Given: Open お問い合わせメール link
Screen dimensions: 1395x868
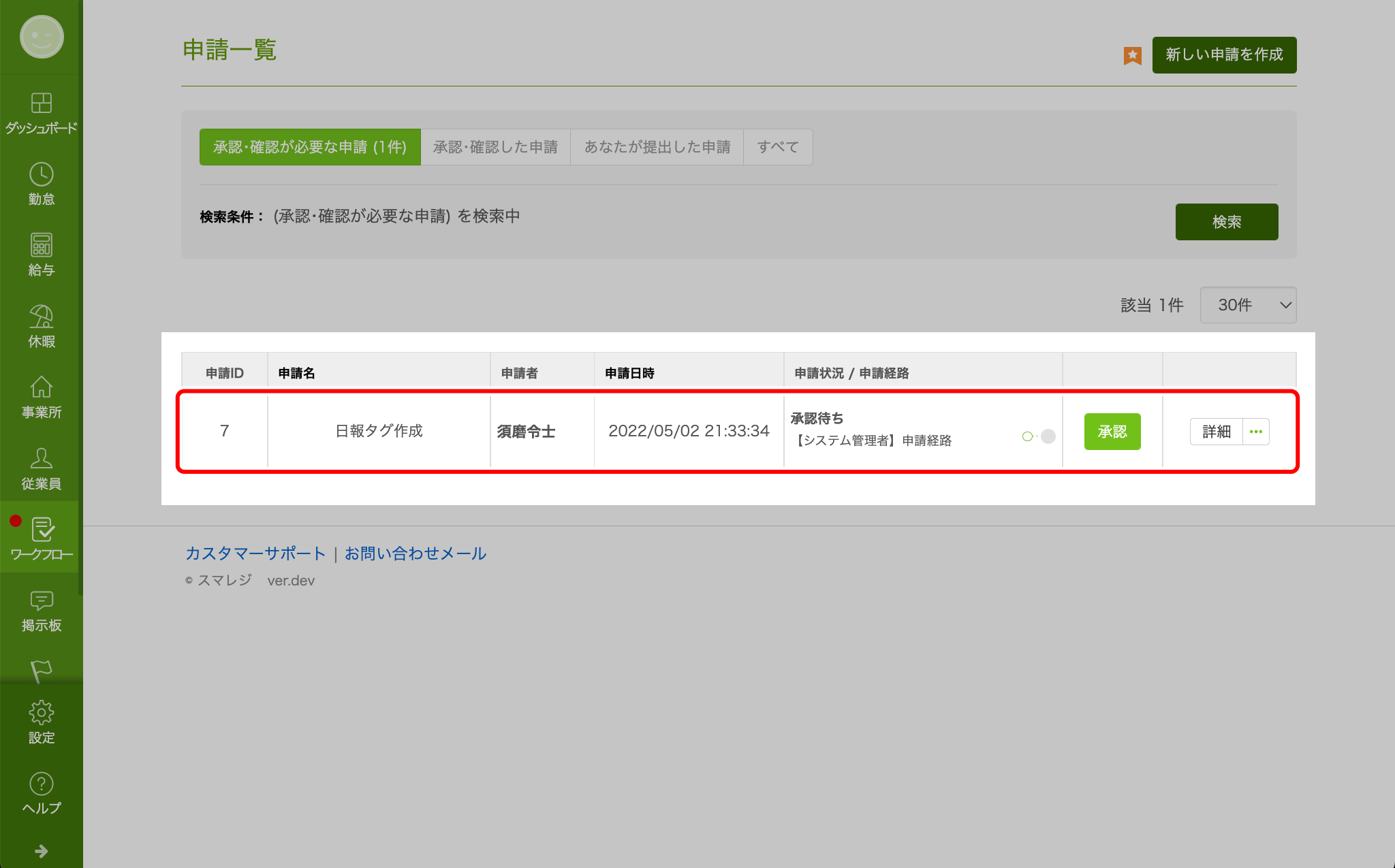Looking at the screenshot, I should click(x=416, y=553).
